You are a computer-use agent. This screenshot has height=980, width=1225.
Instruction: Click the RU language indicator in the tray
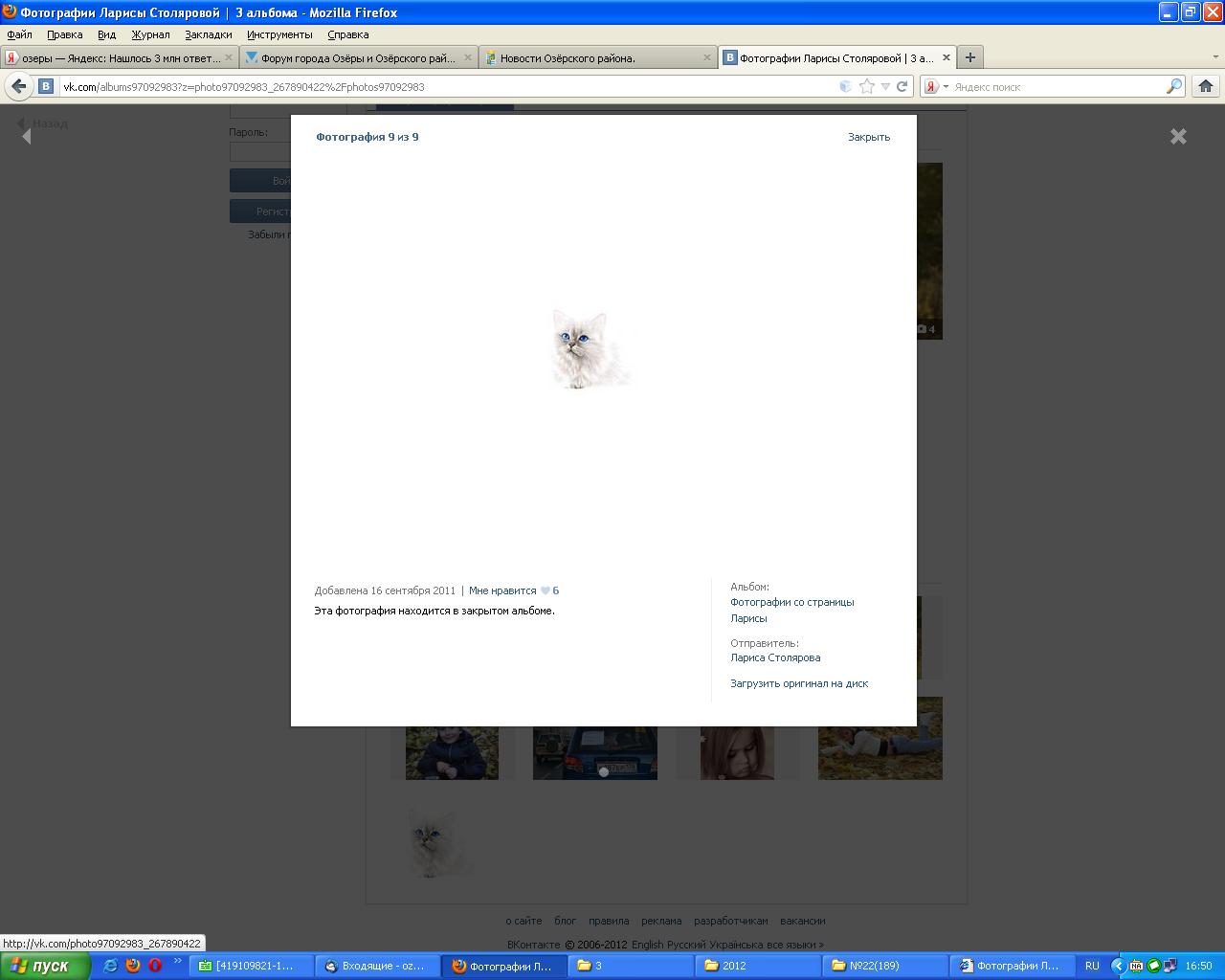point(1092,966)
